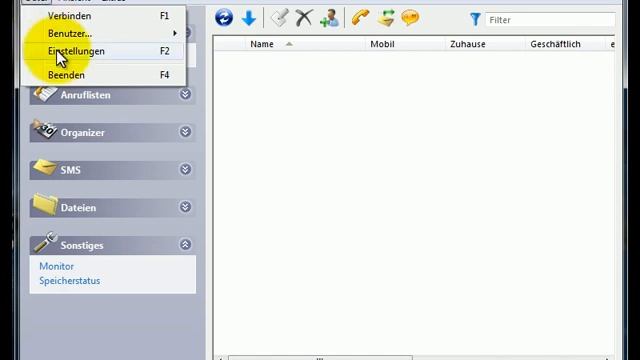
Task: Click the orange chat bubble icon
Action: click(x=410, y=18)
